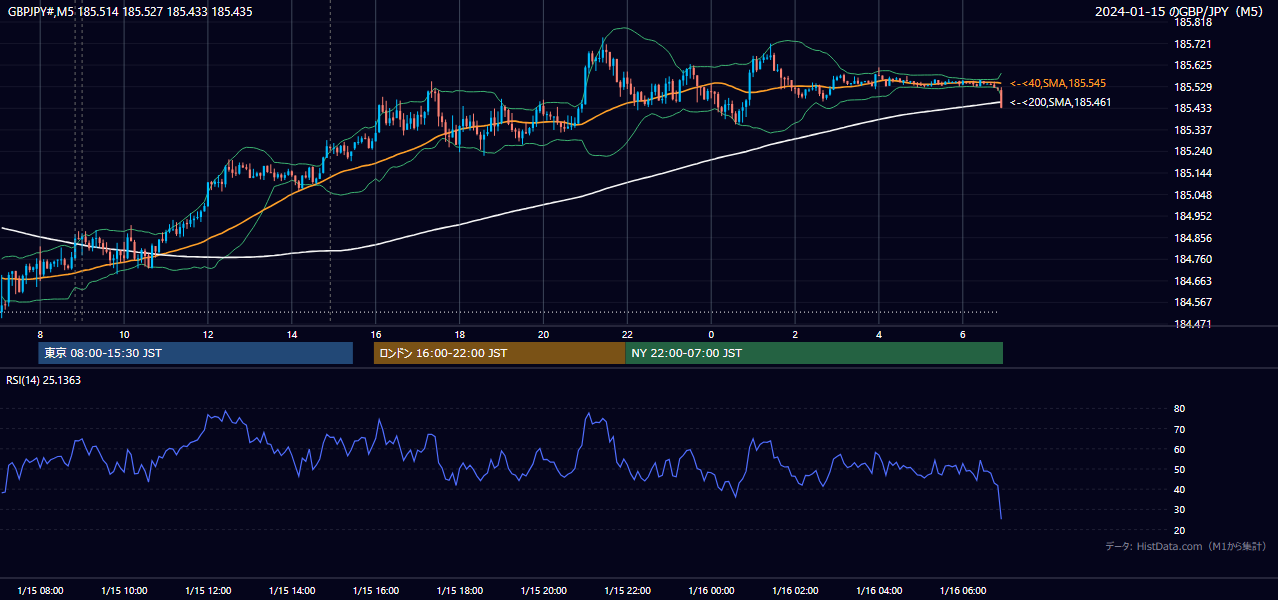Click price axis value 185.433
This screenshot has width=1278, height=600.
click(1192, 108)
